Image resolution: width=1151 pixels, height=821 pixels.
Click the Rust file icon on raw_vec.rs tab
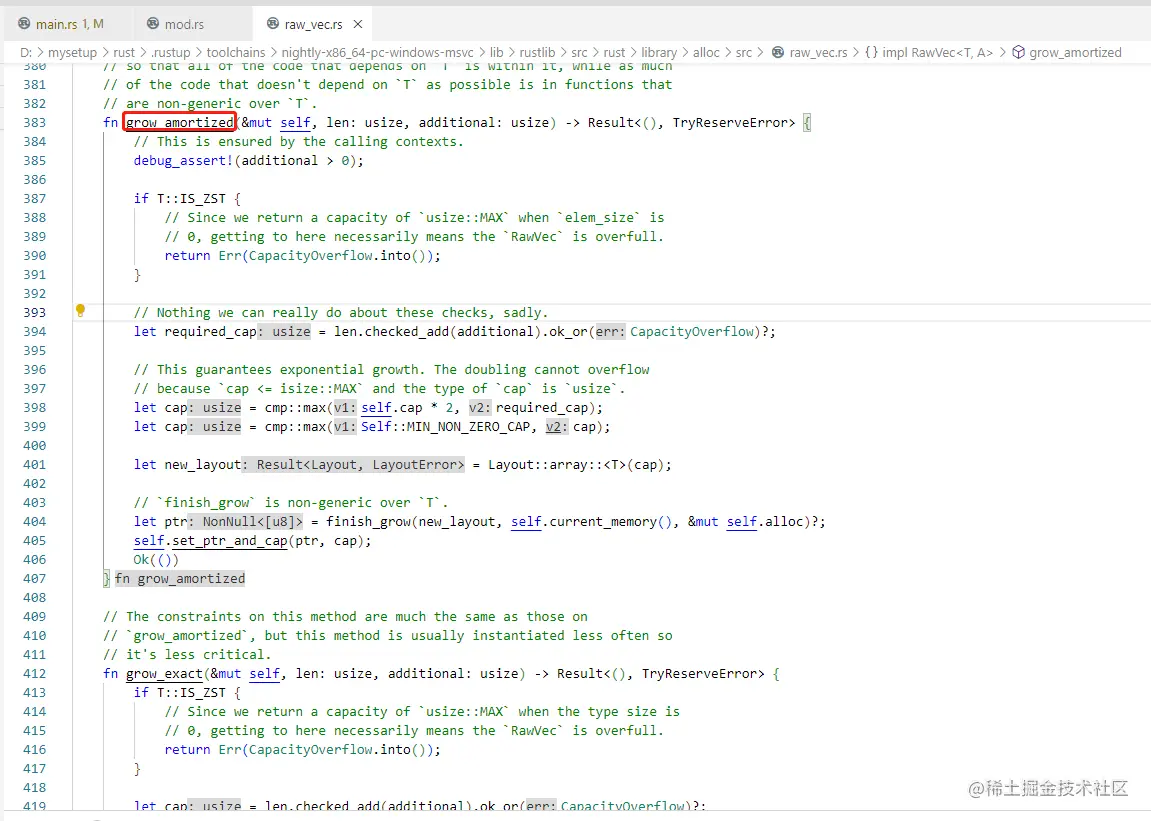pyautogui.click(x=272, y=23)
